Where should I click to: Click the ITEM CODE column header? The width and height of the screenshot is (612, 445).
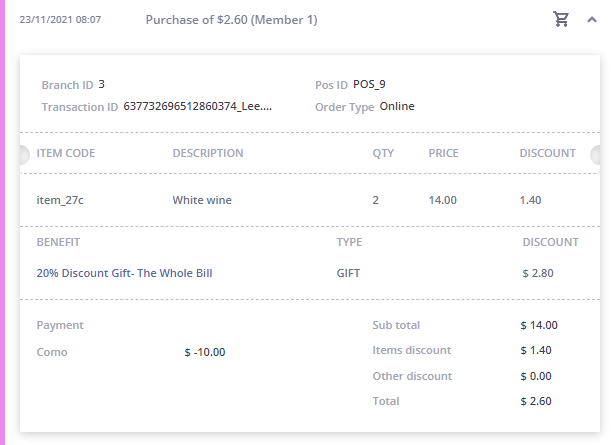[x=66, y=153]
